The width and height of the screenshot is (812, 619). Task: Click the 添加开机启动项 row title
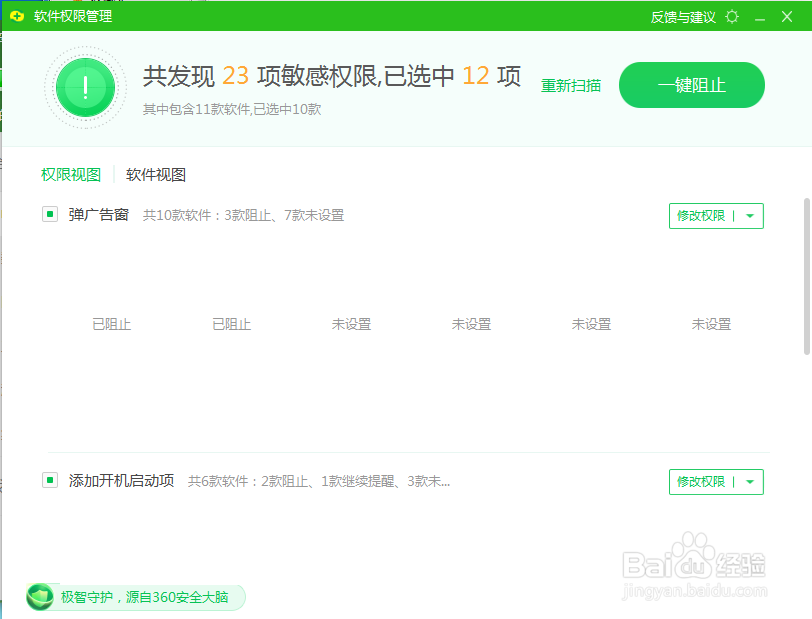[x=121, y=481]
